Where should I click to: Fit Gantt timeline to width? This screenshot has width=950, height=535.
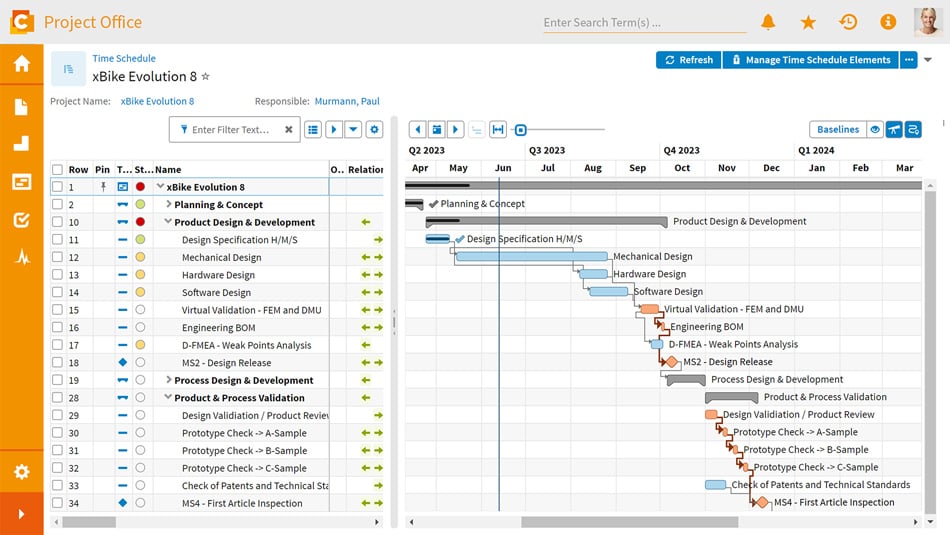(x=498, y=130)
